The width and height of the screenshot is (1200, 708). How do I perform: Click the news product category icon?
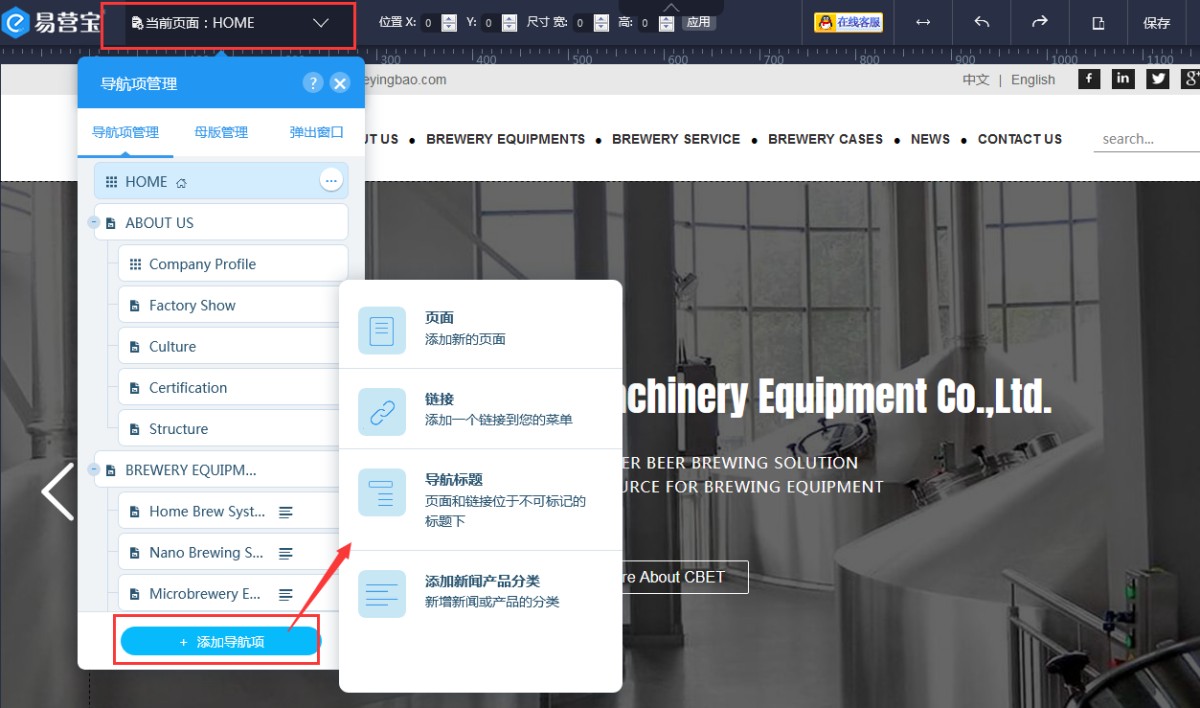[382, 594]
